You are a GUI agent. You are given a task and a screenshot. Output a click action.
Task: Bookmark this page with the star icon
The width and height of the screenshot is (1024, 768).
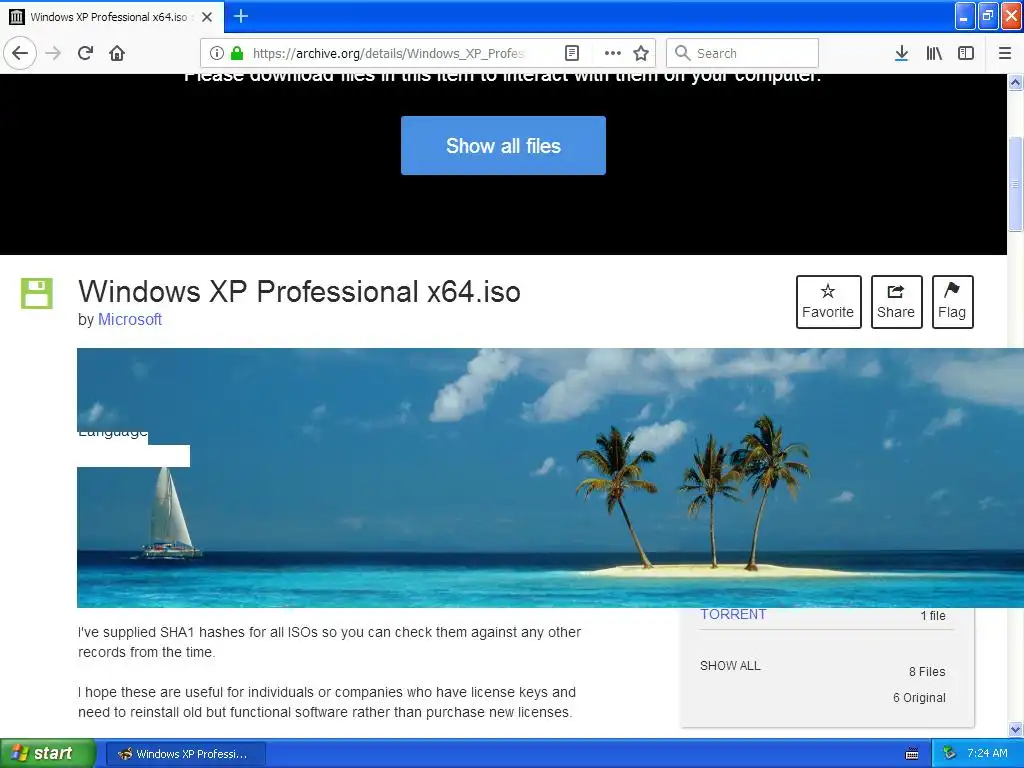641,53
